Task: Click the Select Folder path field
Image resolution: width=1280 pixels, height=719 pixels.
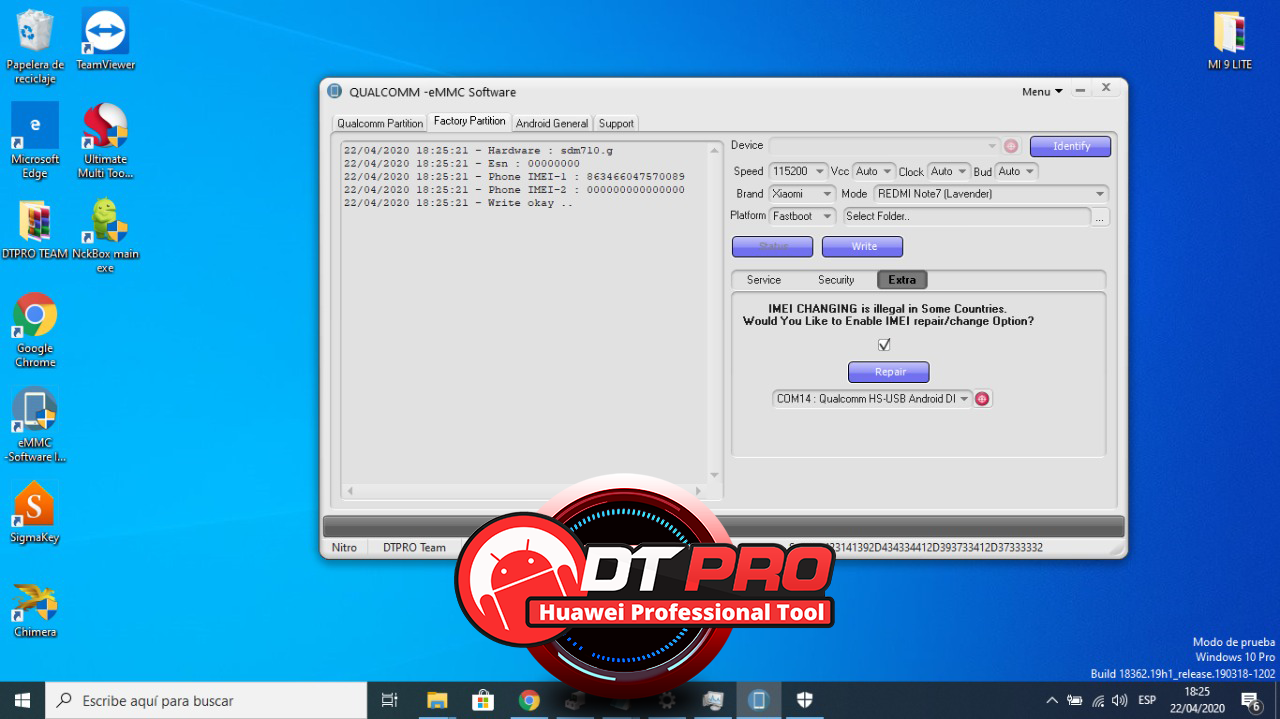Action: pyautogui.click(x=966, y=216)
